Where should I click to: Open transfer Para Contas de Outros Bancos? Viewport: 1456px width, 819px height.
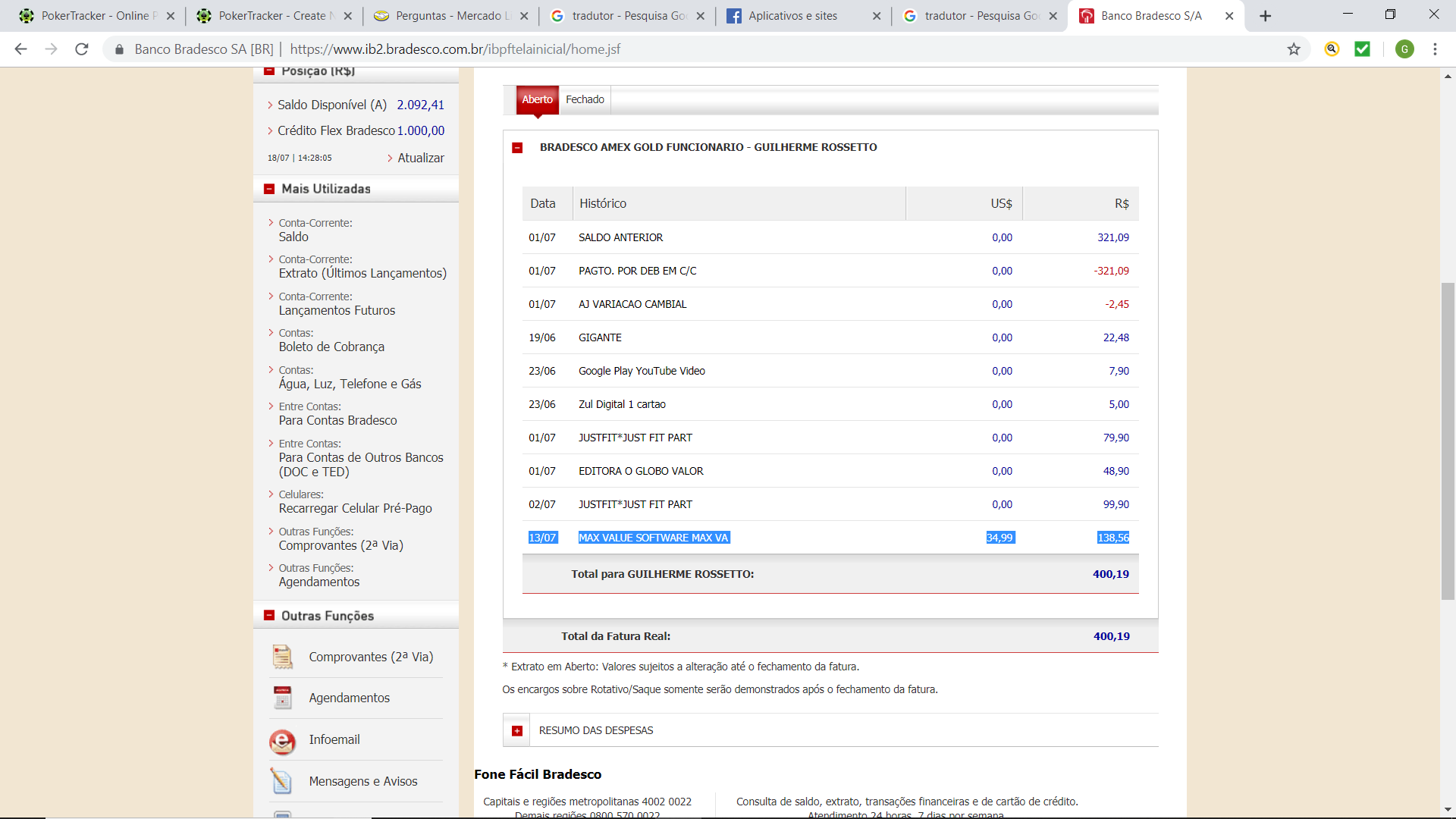[x=361, y=464]
